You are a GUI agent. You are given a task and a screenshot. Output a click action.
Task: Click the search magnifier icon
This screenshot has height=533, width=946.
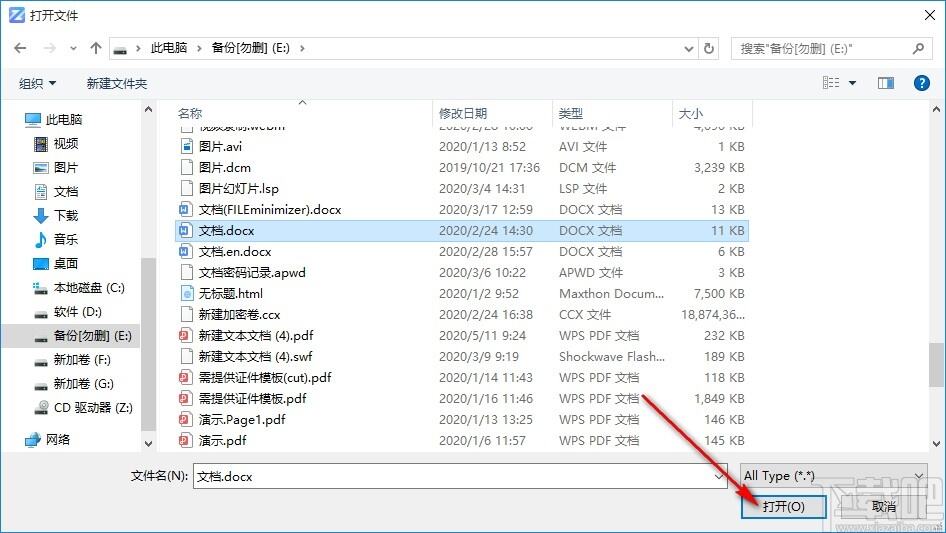click(x=918, y=48)
